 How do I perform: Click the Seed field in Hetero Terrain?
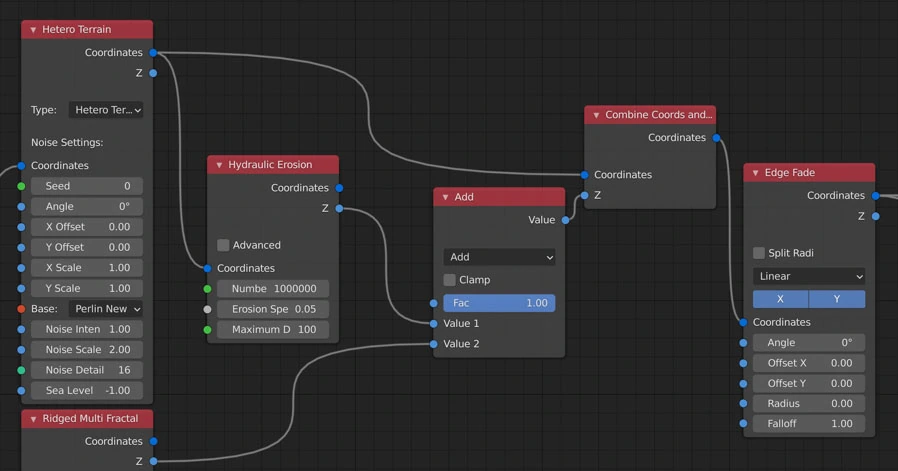click(x=87, y=186)
